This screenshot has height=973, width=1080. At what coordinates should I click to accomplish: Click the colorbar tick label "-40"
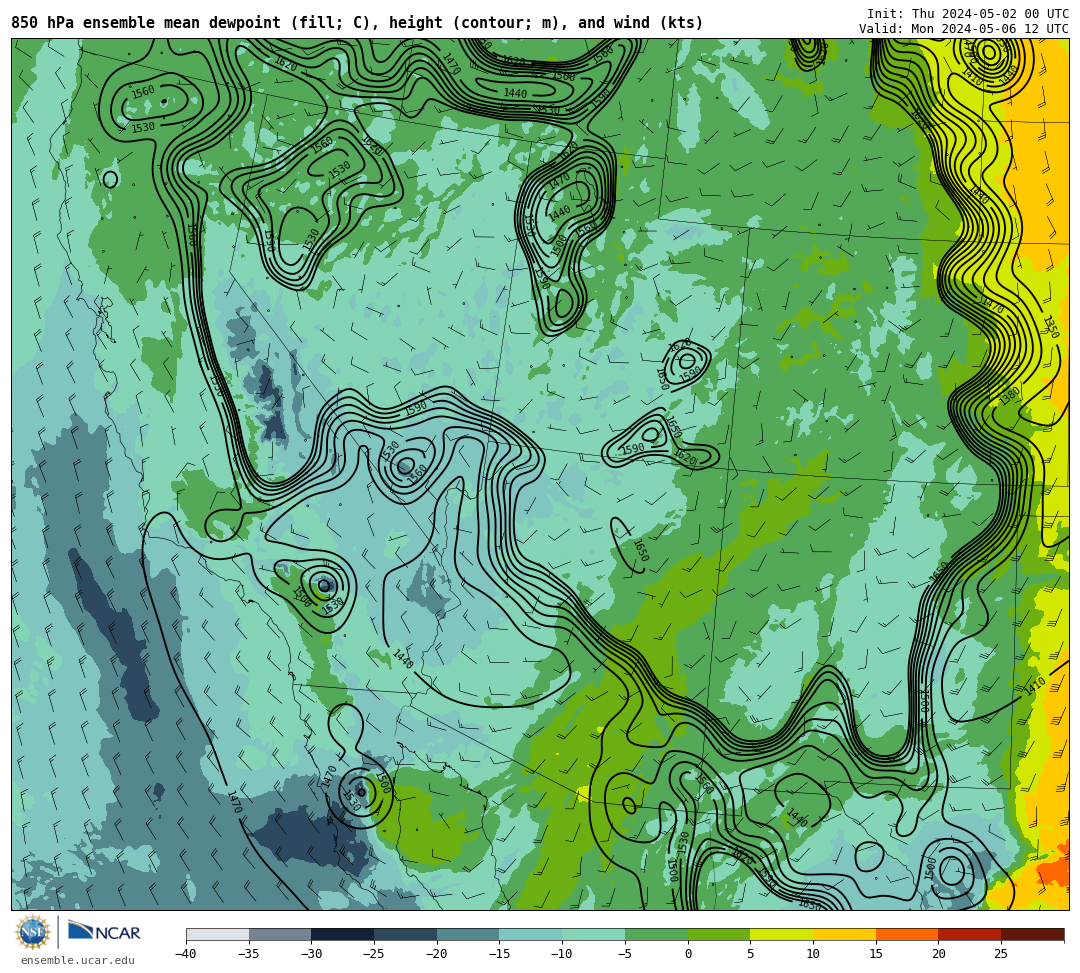click(x=185, y=954)
